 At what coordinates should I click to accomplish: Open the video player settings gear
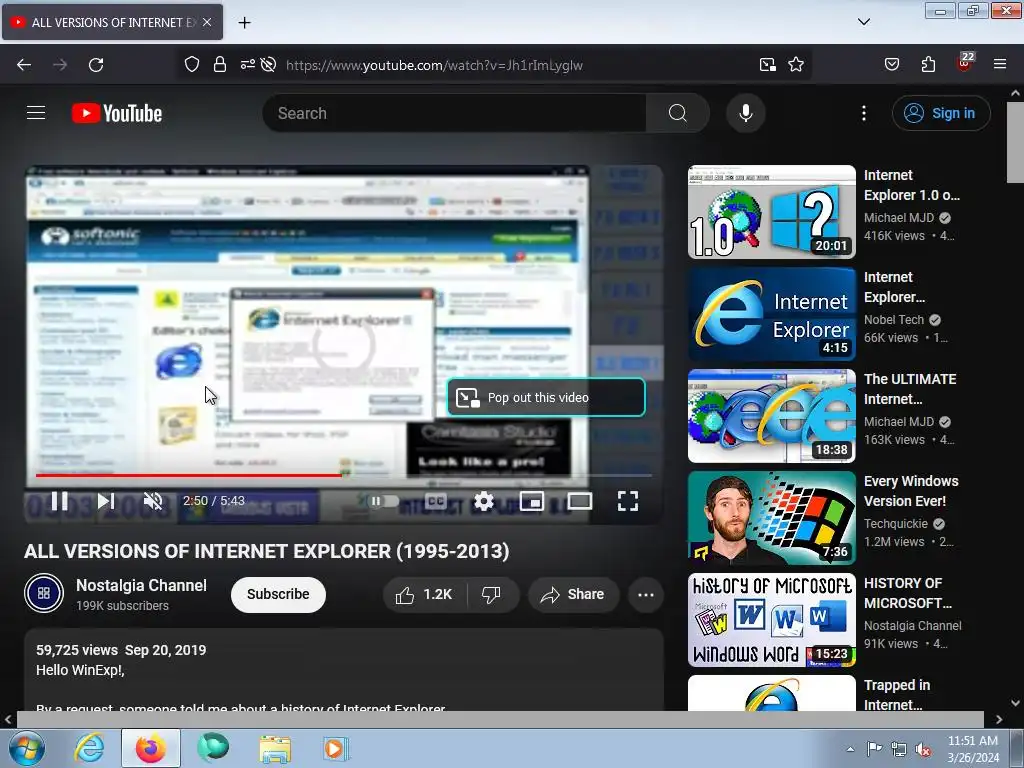pyautogui.click(x=483, y=501)
